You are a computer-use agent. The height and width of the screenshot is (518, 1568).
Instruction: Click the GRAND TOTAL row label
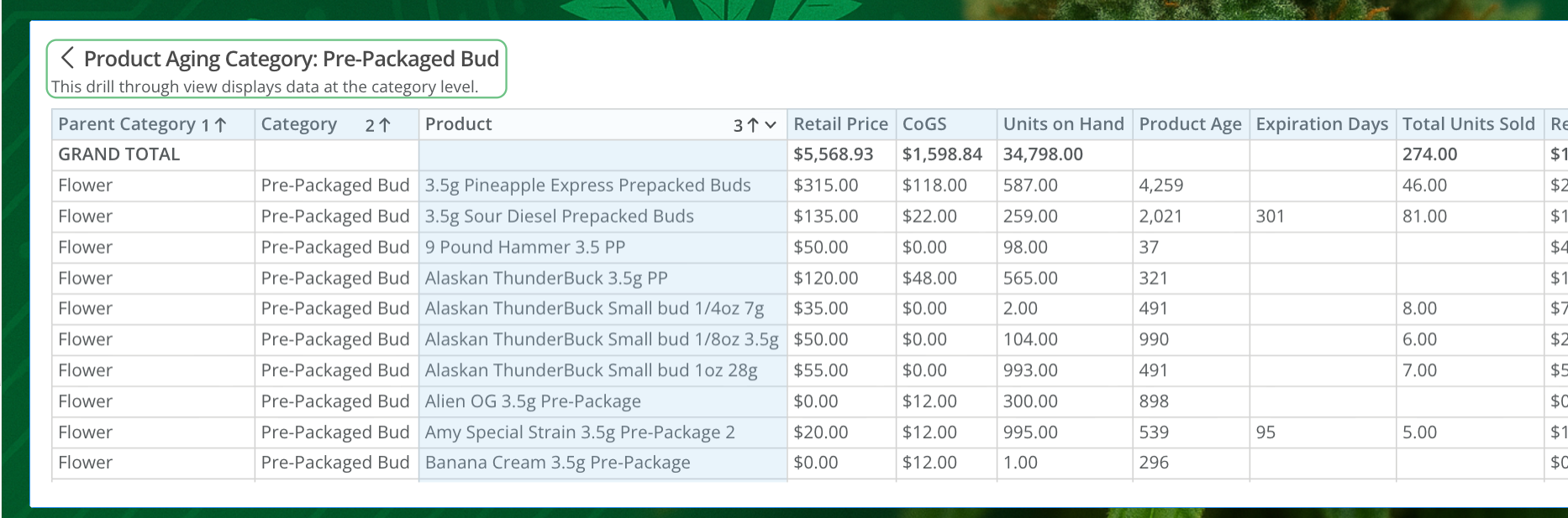[118, 154]
